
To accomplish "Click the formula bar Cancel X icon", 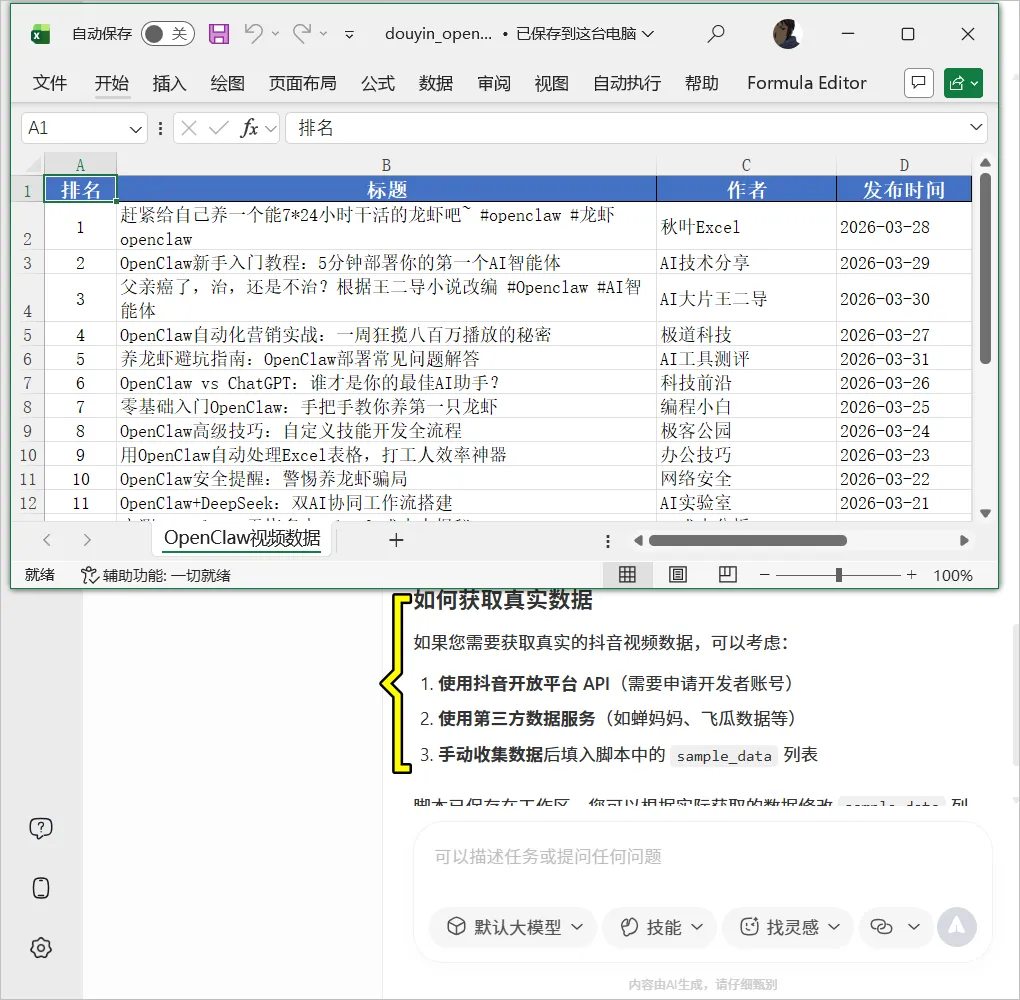I will [x=189, y=128].
